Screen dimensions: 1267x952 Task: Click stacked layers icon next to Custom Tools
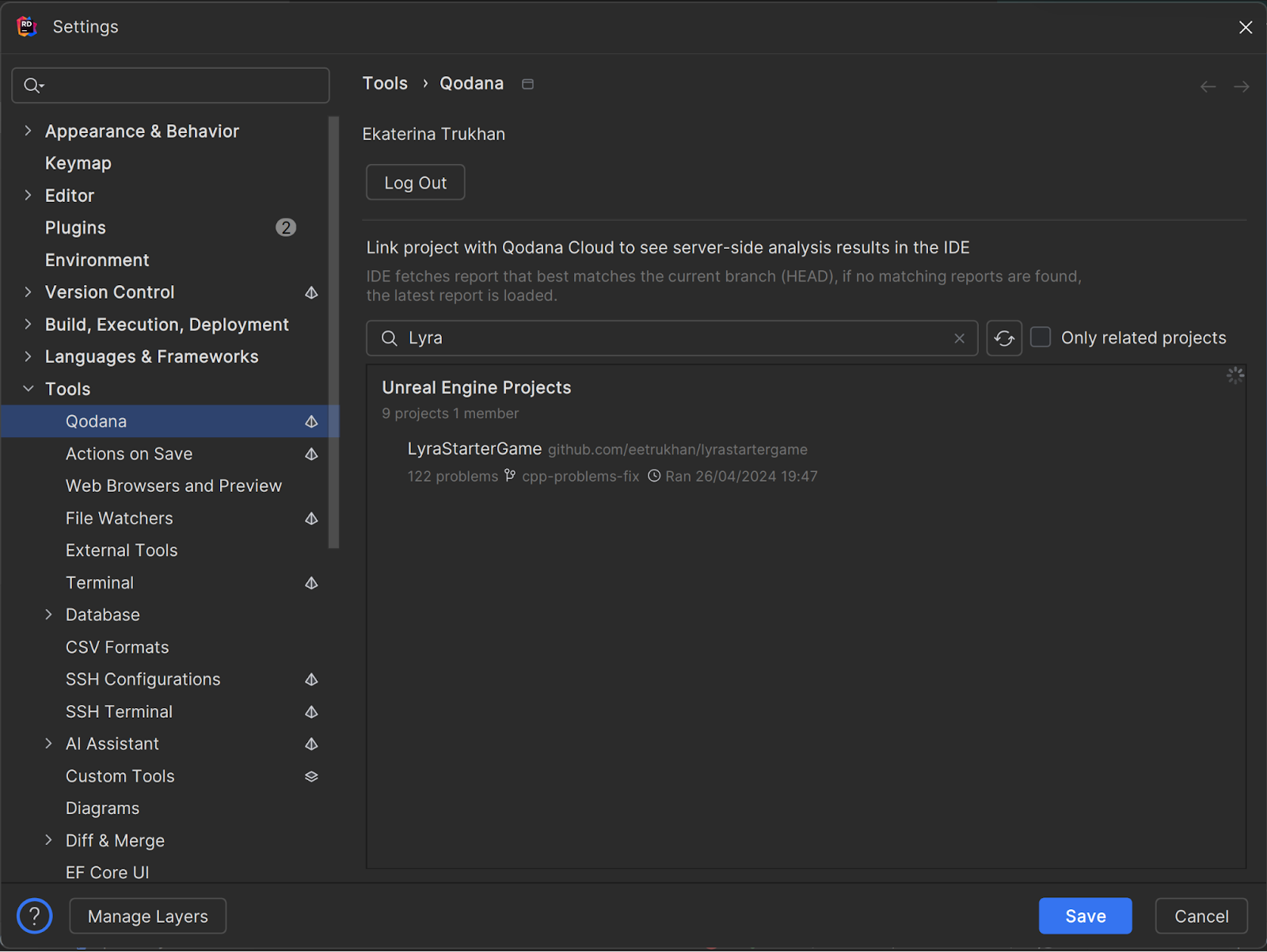pyautogui.click(x=311, y=776)
